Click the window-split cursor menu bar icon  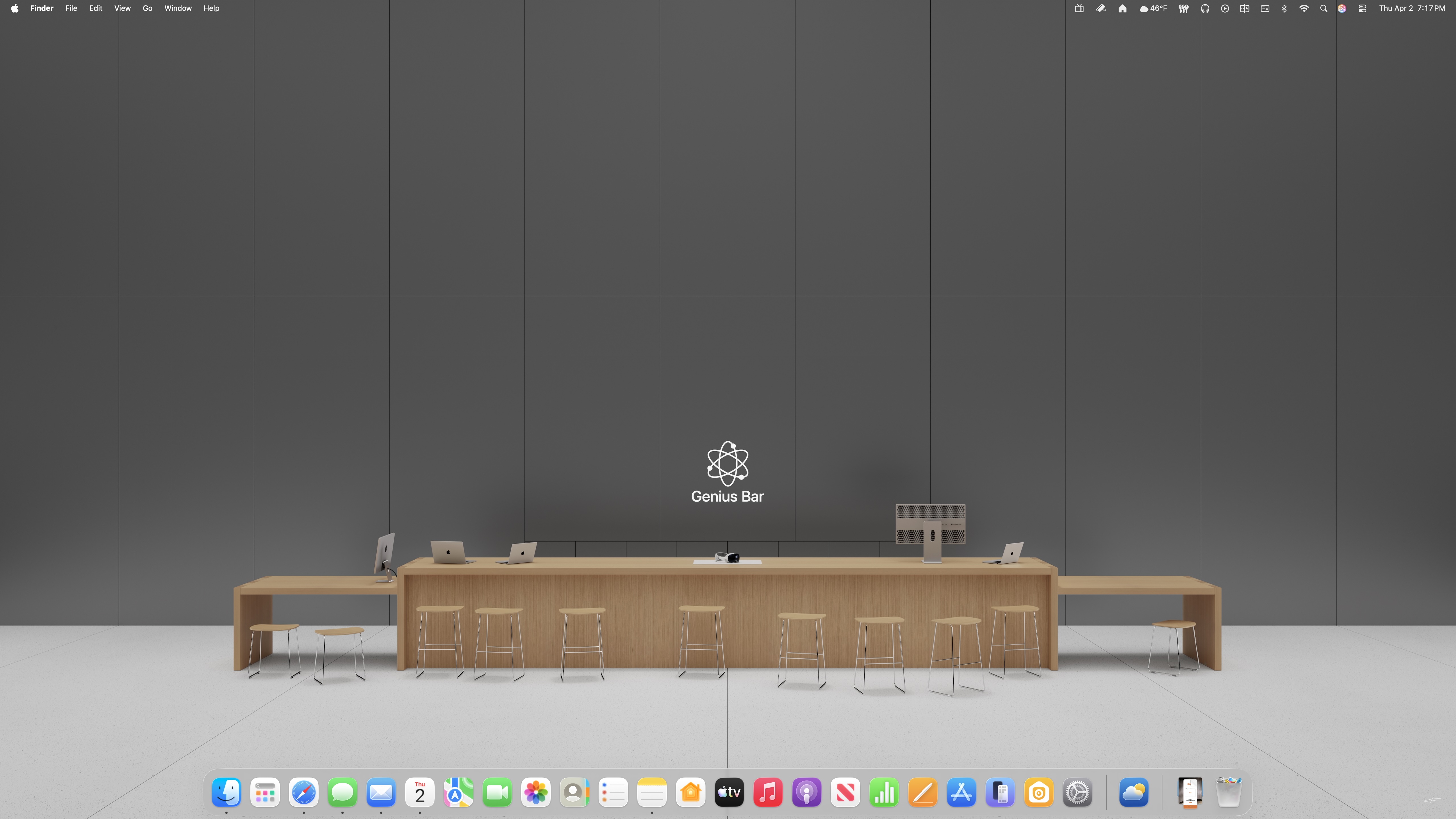coord(1245,9)
